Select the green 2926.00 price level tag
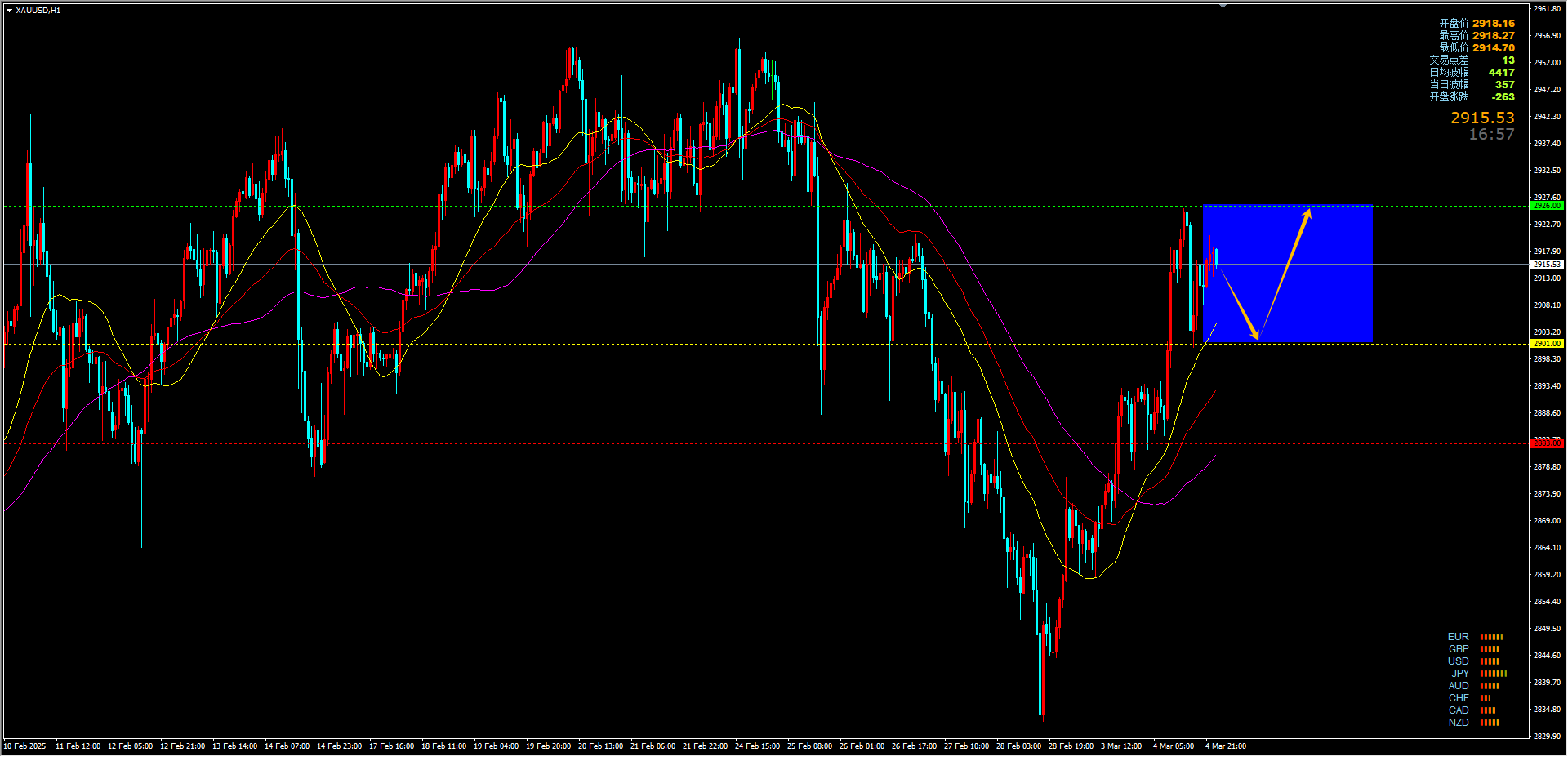The image size is (1568, 757). tap(1547, 206)
